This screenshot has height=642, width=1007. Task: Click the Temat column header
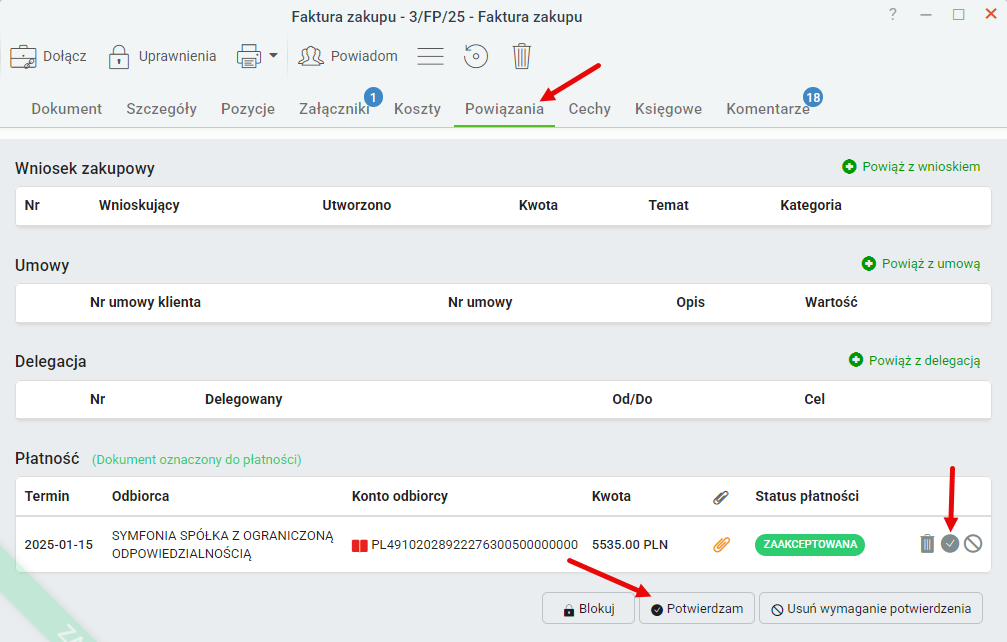pyautogui.click(x=669, y=205)
